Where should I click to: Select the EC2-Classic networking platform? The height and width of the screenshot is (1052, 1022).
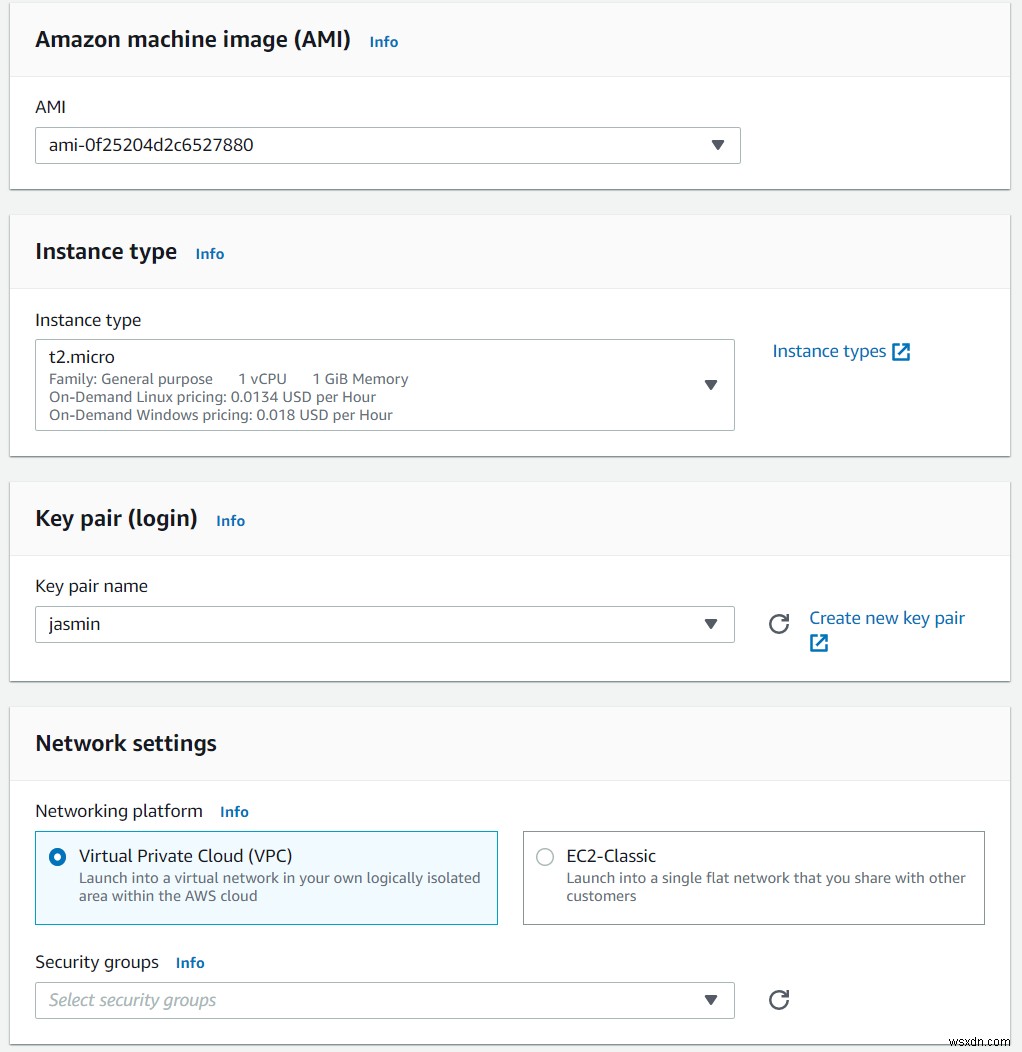(544, 857)
